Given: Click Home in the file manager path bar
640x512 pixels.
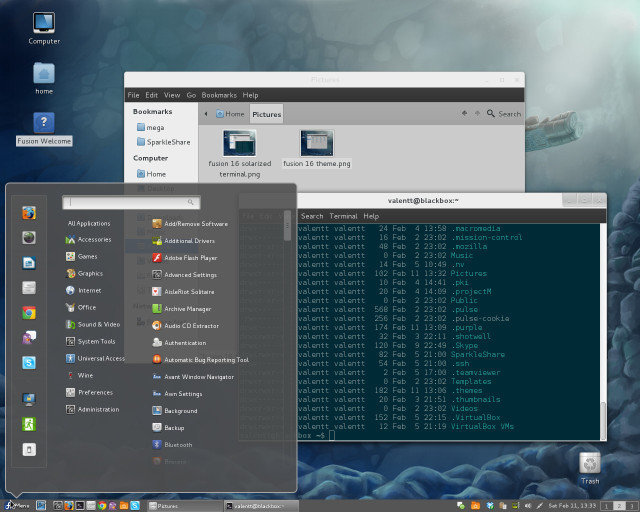Looking at the screenshot, I should click(x=230, y=114).
